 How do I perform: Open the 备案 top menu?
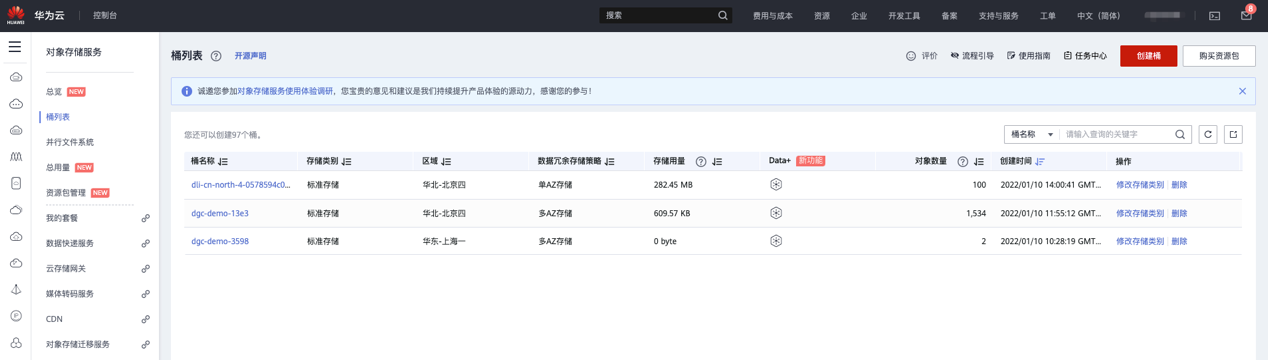[949, 16]
